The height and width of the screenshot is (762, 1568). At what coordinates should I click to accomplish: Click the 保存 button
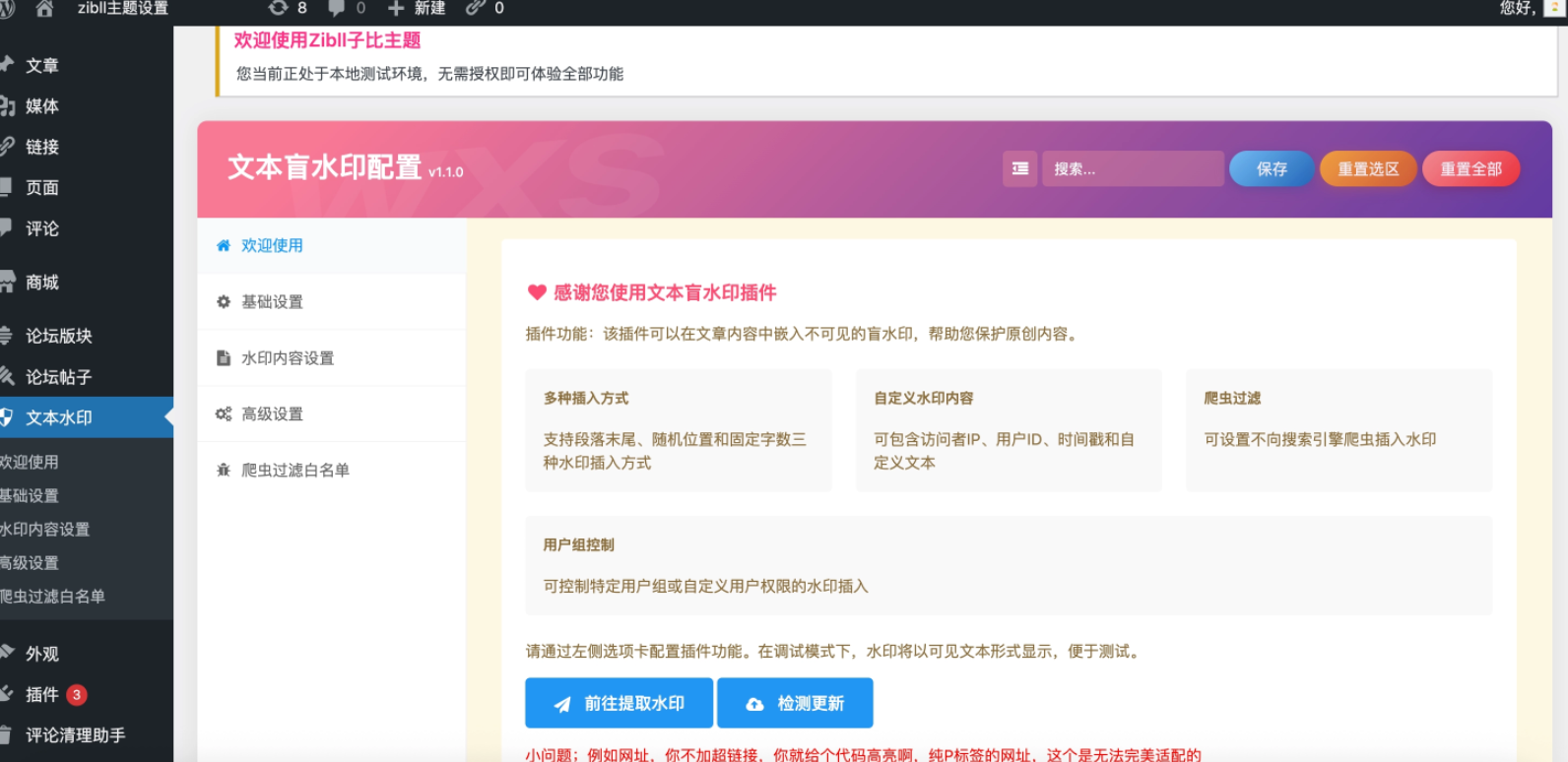point(1272,169)
